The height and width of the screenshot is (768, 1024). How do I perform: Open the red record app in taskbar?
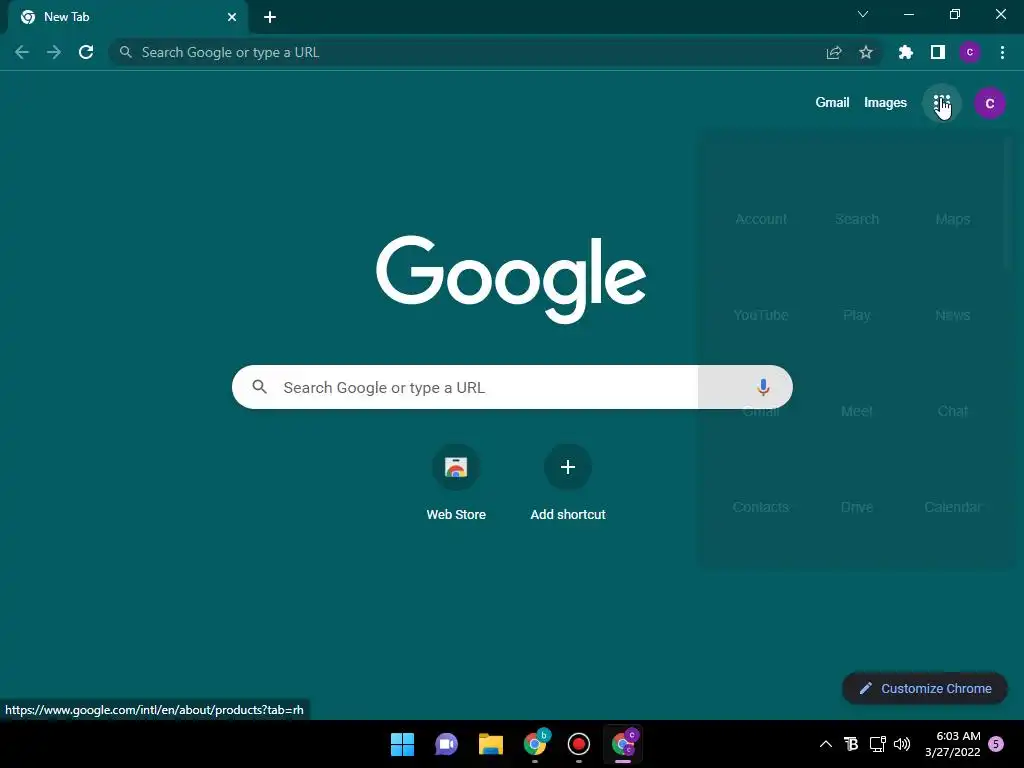579,744
